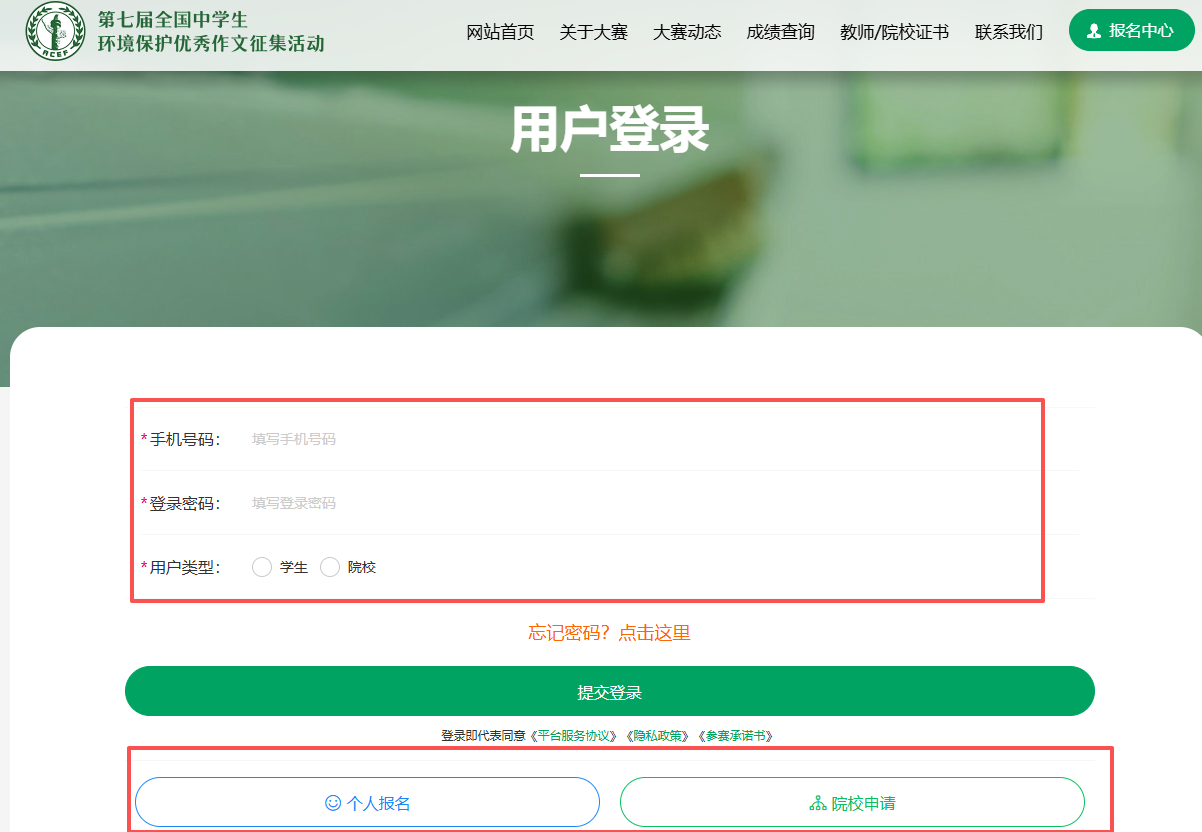The image size is (1202, 832).
Task: Select the 学生 user type radio button
Action: (262, 567)
